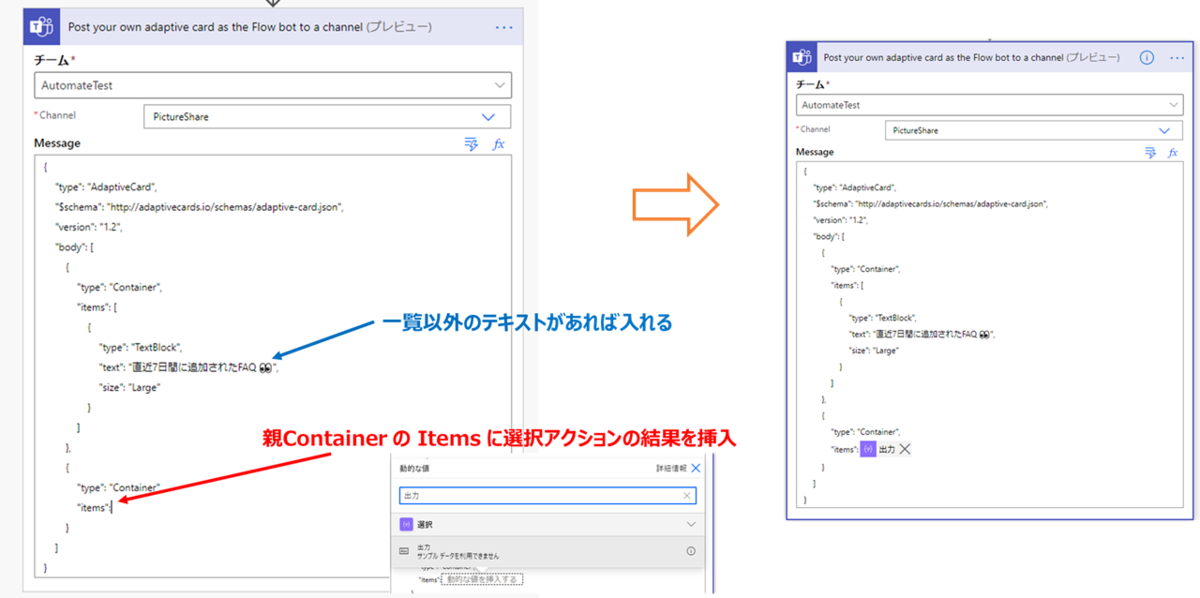The width and height of the screenshot is (1200, 598).
Task: Click "size": "Large" line in right Message
Action: pos(875,350)
